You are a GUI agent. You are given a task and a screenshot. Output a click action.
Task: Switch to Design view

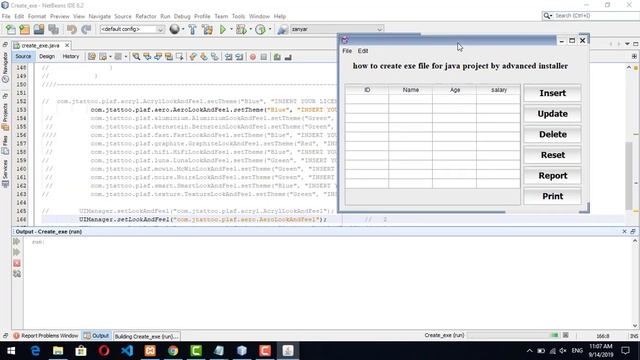[47, 56]
